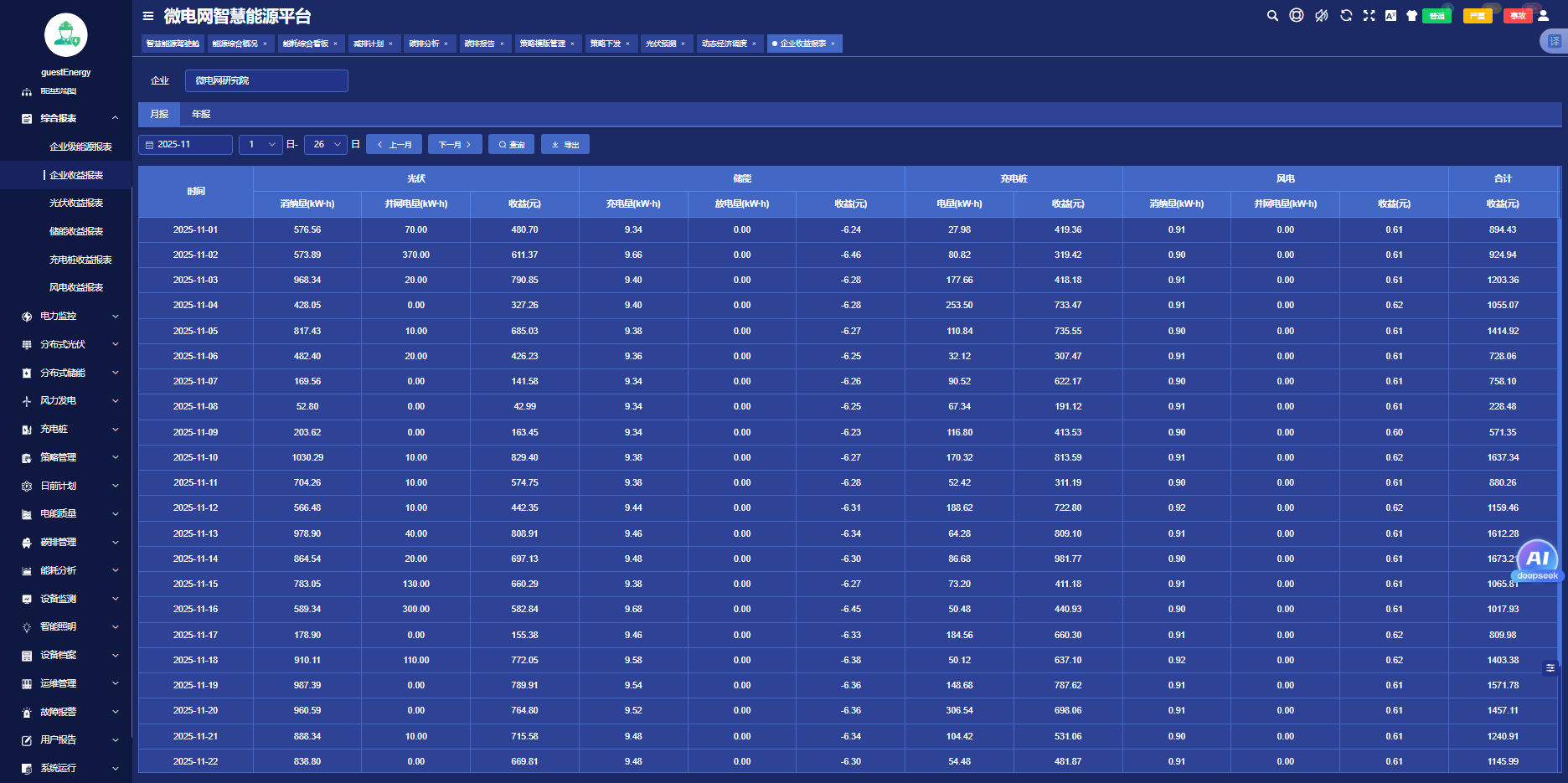Toggle the muted sound alarm icon
The height and width of the screenshot is (783, 1568).
coord(1321,16)
